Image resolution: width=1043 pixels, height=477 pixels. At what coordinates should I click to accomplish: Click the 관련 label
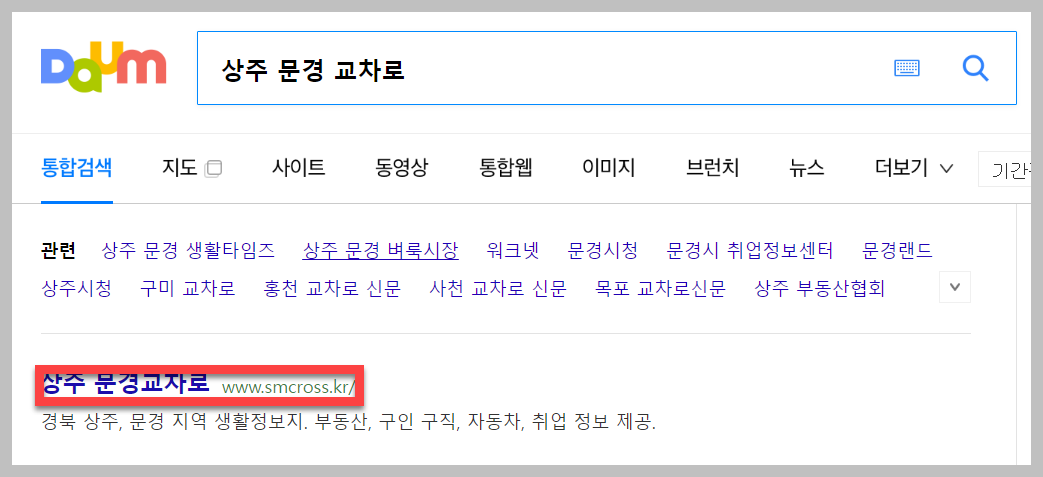pos(58,251)
